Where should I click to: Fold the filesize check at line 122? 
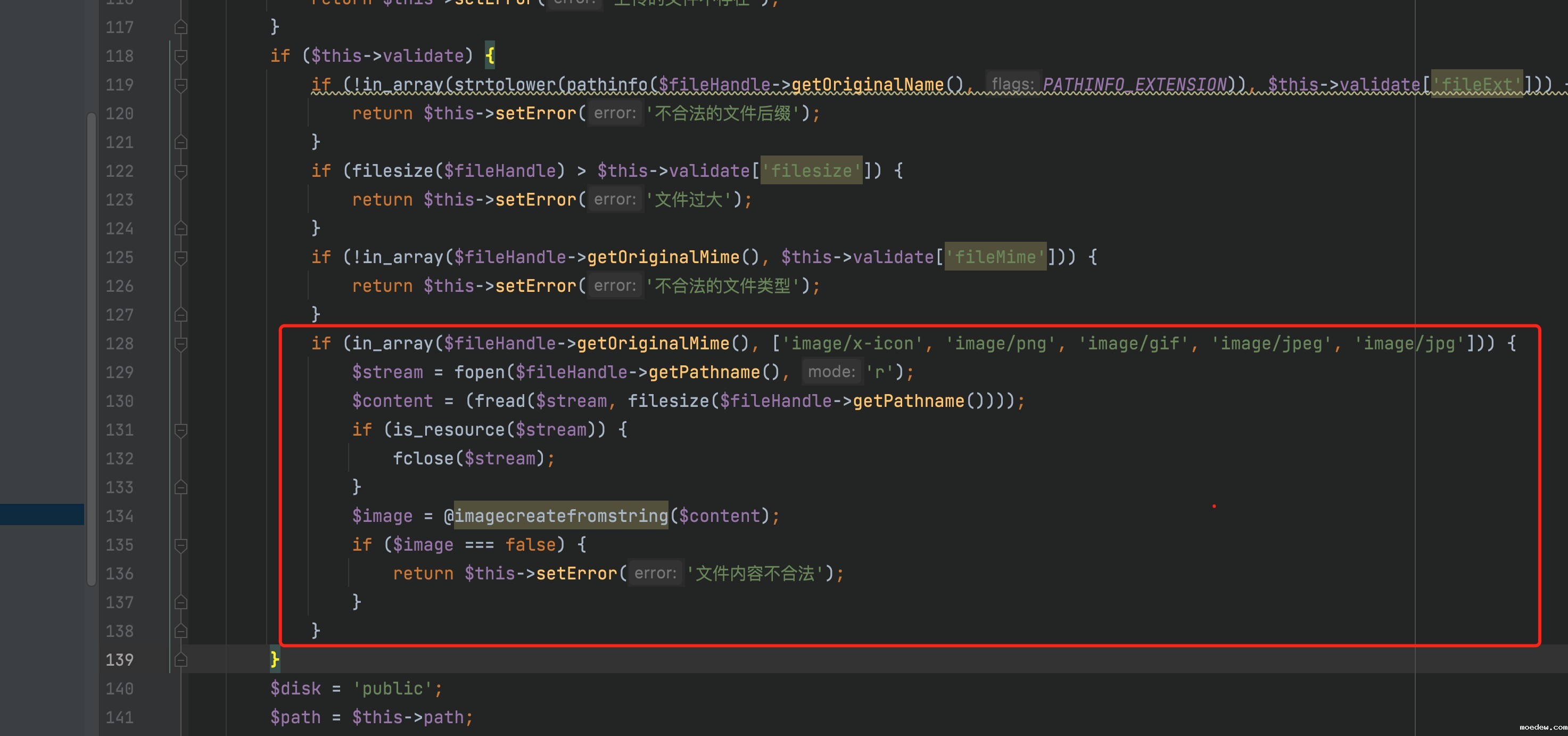click(x=180, y=171)
